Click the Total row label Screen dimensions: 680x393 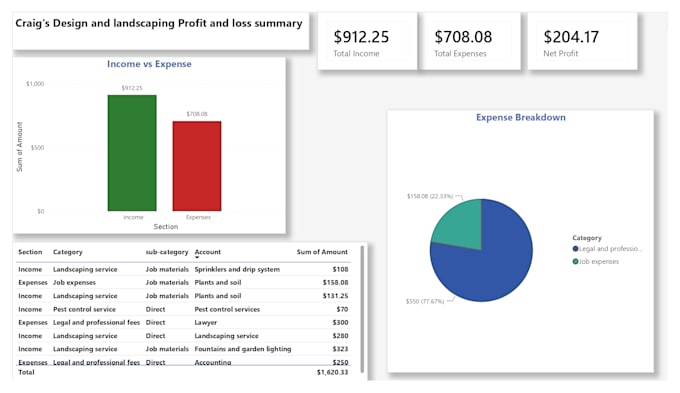pos(26,372)
